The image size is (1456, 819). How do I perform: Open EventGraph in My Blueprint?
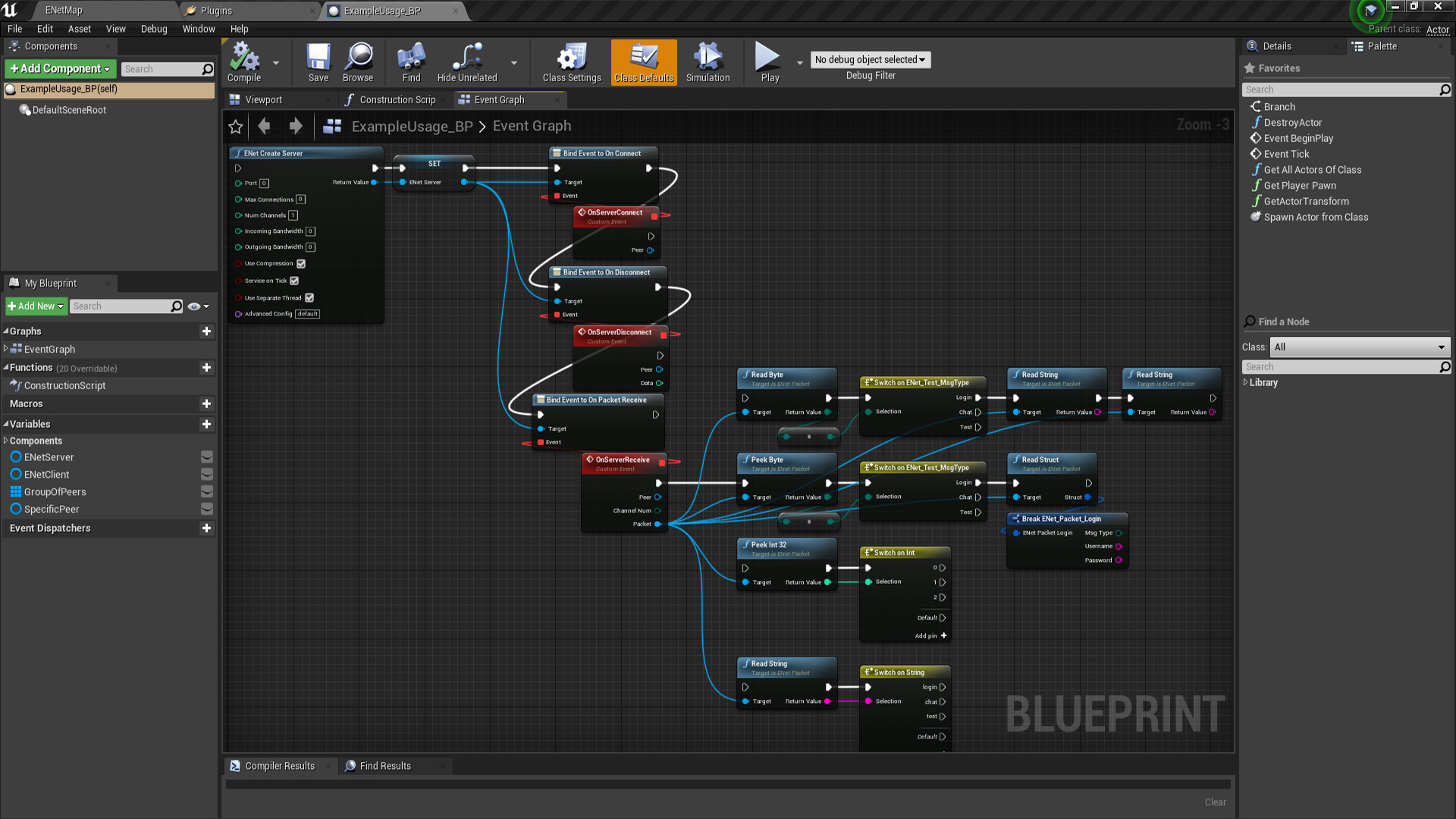[49, 350]
